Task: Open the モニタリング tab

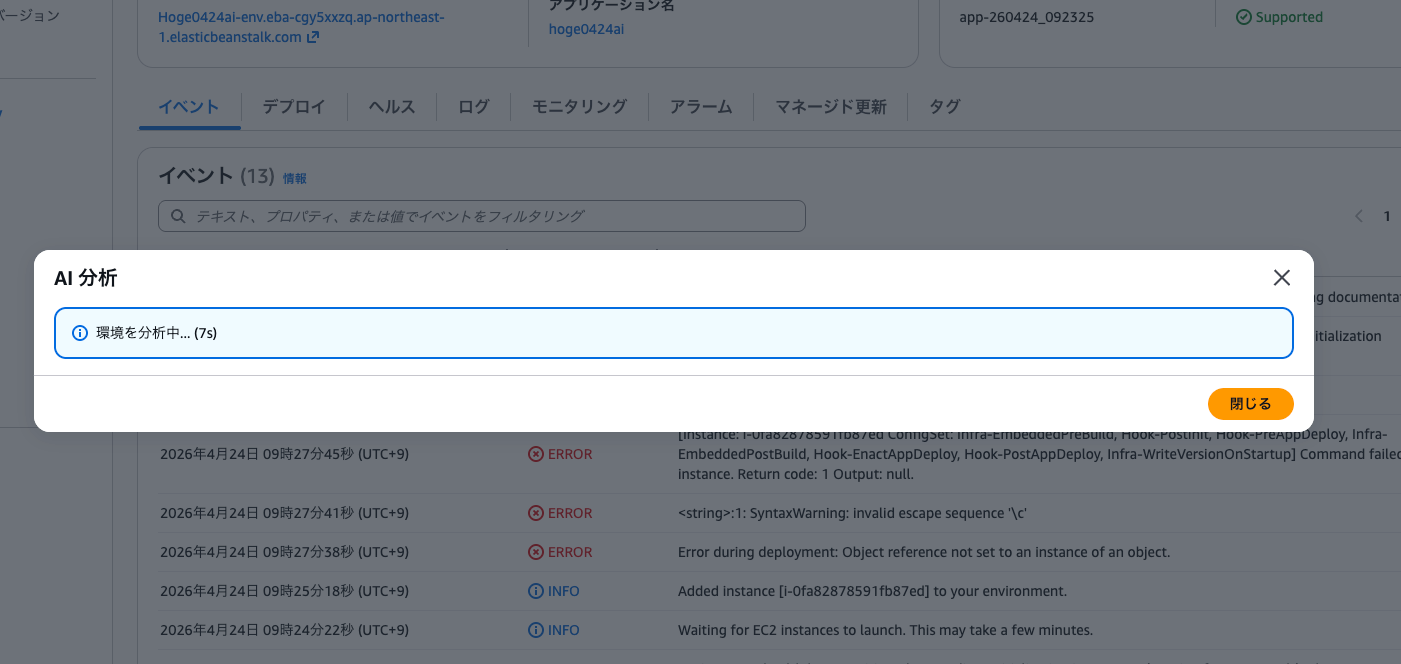Action: click(x=578, y=106)
